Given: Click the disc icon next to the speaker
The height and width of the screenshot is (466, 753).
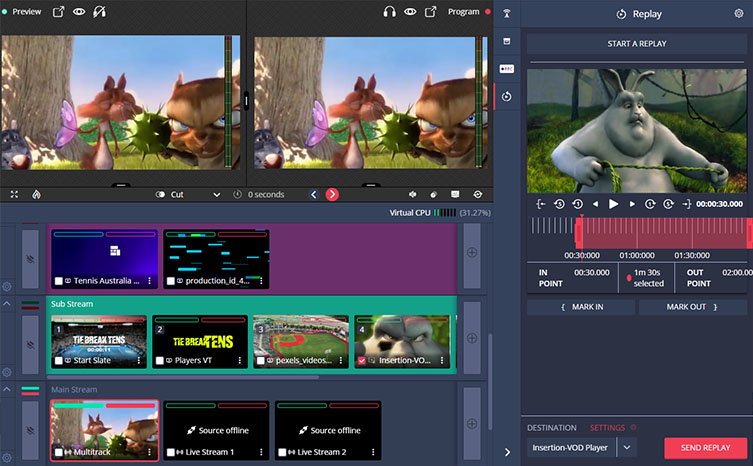Looking at the screenshot, I should [x=434, y=195].
